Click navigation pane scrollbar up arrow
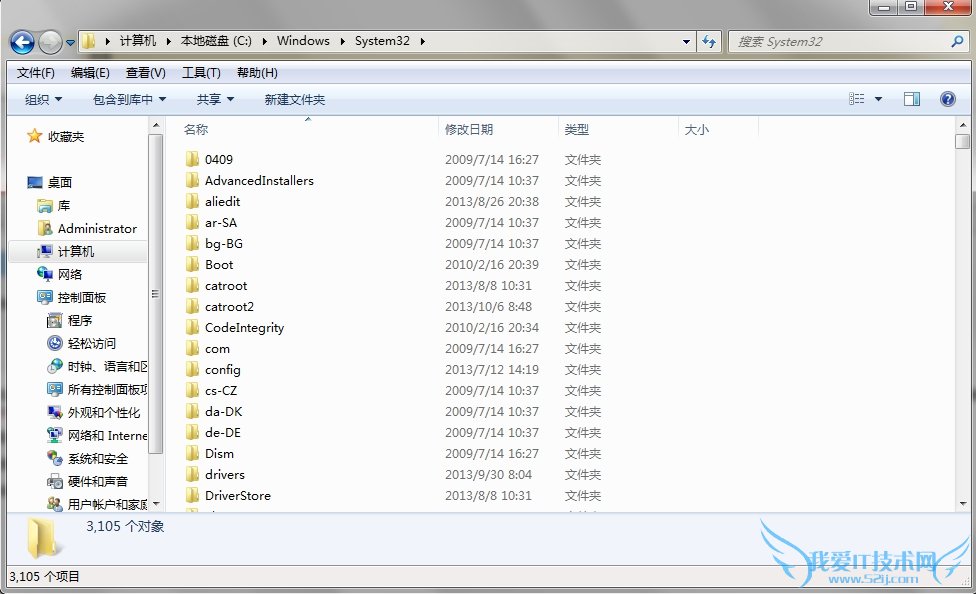This screenshot has width=976, height=594. 156,126
